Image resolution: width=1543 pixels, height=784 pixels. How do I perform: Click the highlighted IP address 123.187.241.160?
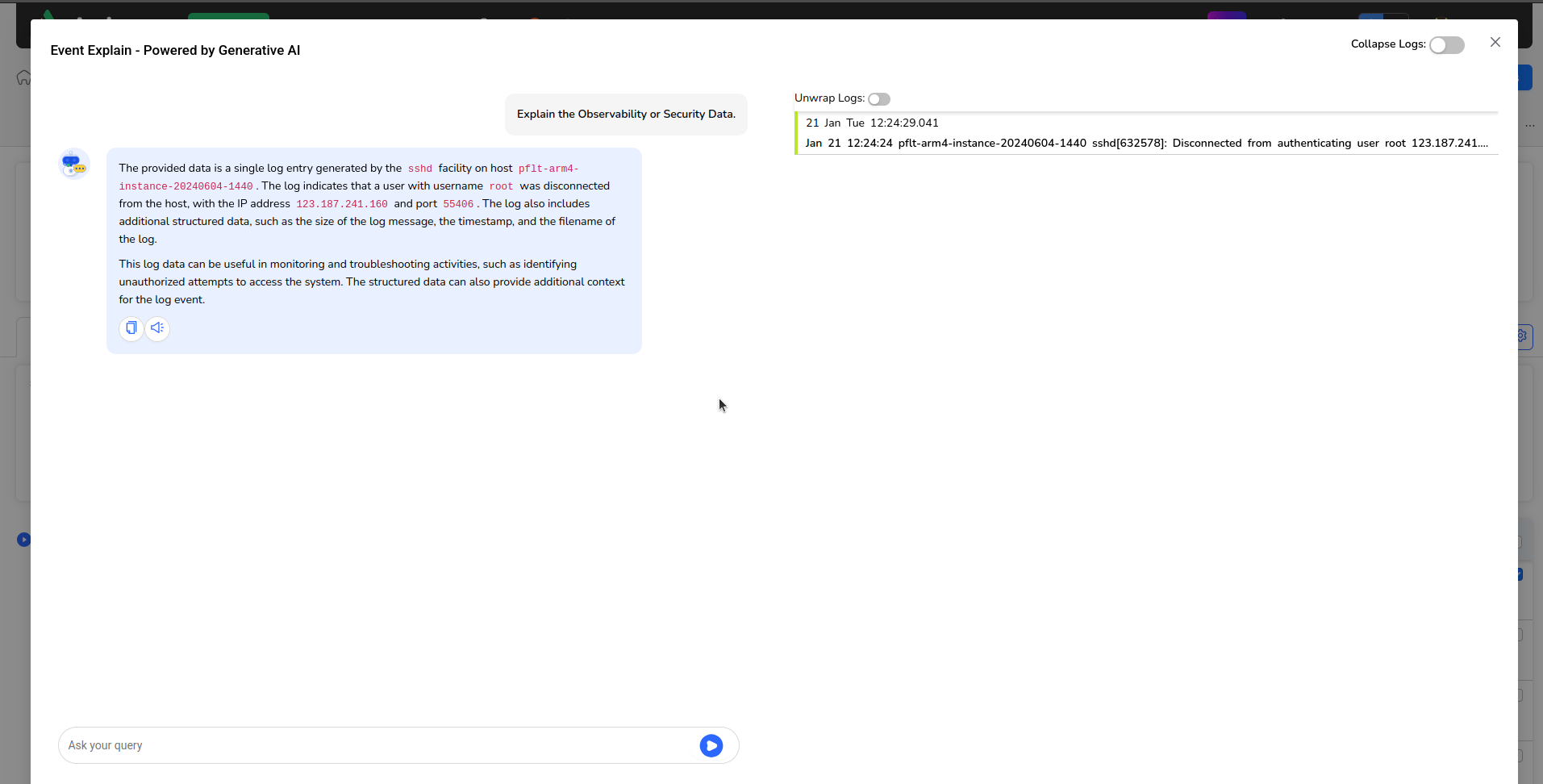[x=341, y=204]
